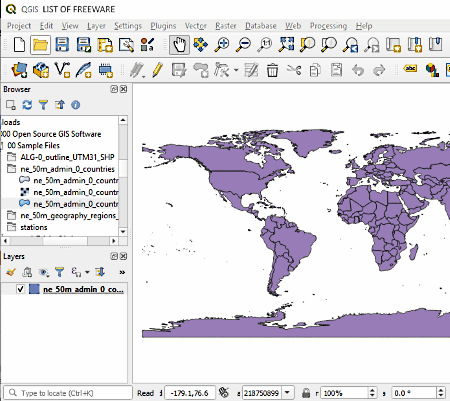The height and width of the screenshot is (401, 450).
Task: Click the Zoom Out magnifier tool
Action: [x=243, y=45]
